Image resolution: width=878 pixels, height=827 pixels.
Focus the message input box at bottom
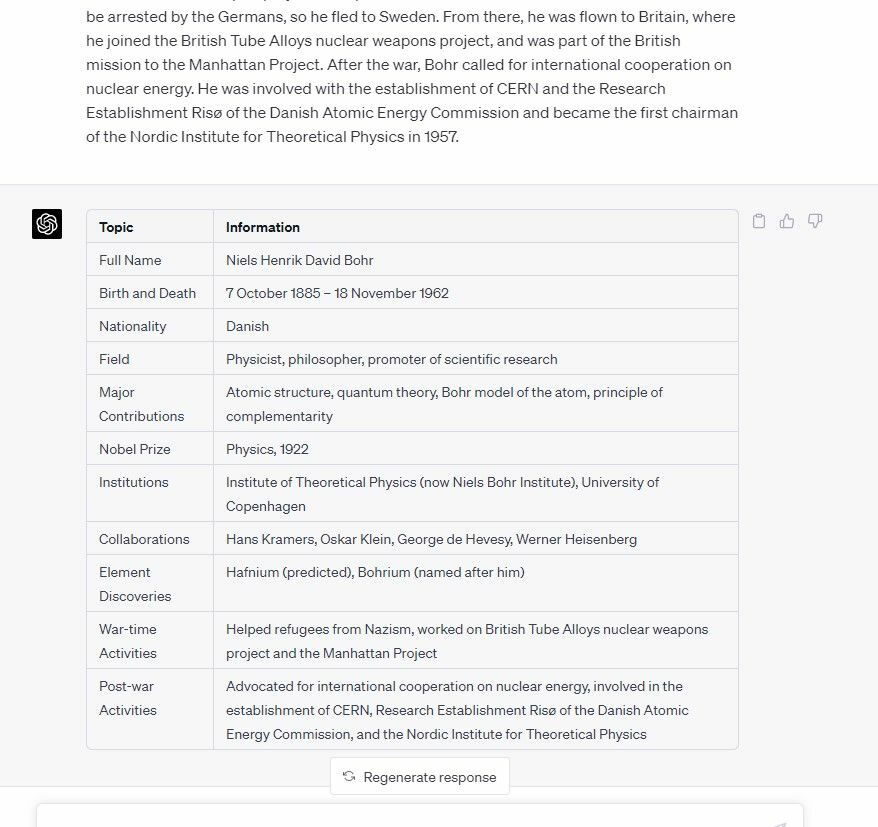[x=420, y=816]
